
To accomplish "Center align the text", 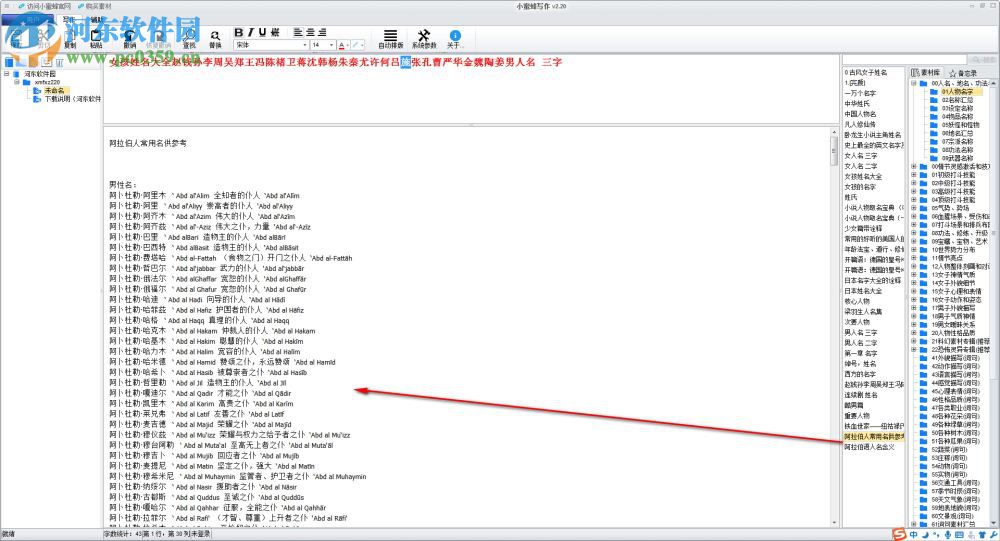I will point(310,33).
